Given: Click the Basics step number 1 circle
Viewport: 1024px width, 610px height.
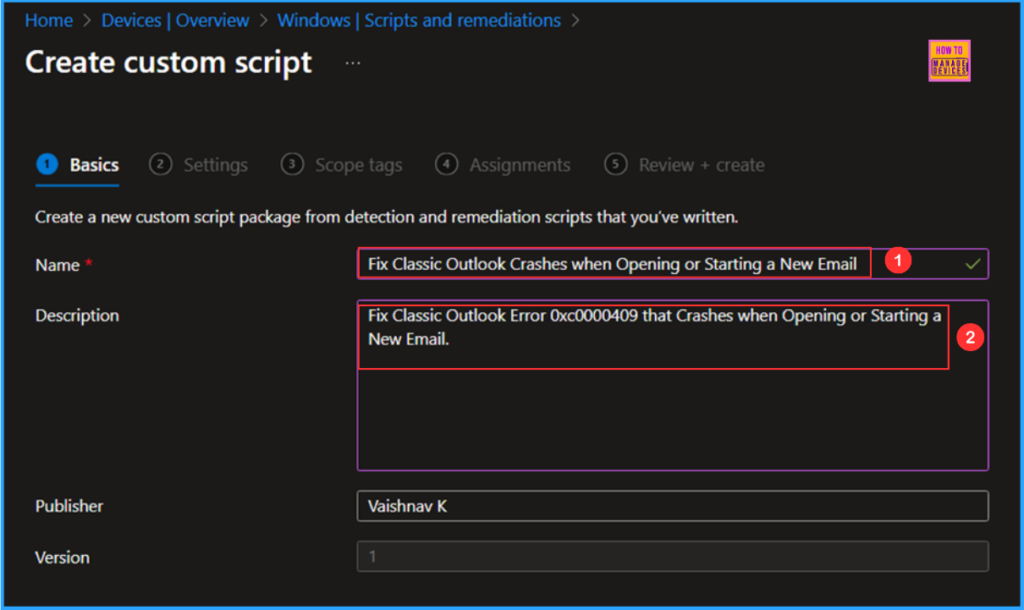Looking at the screenshot, I should tap(47, 164).
